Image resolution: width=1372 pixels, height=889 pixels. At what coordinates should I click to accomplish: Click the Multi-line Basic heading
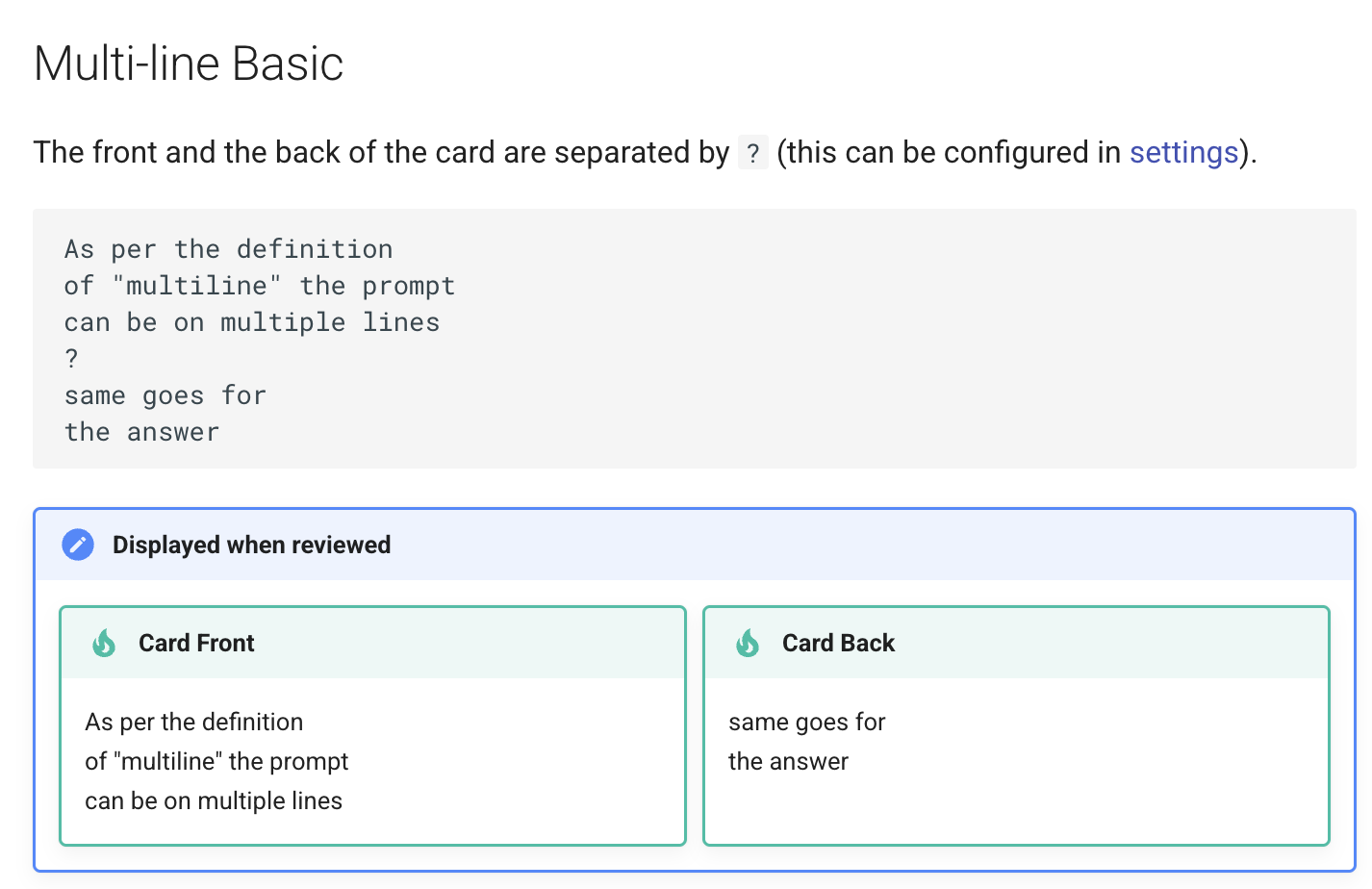click(189, 64)
